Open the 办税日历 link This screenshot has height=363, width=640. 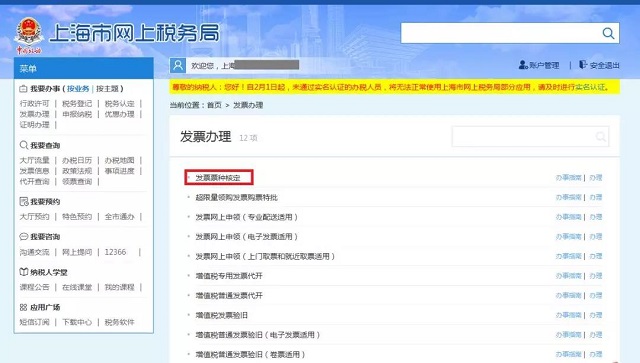(x=77, y=160)
